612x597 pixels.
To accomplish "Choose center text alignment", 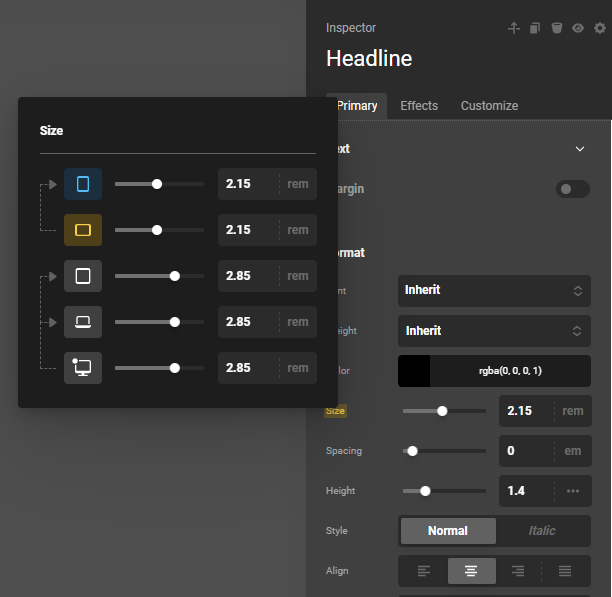I will tap(470, 571).
